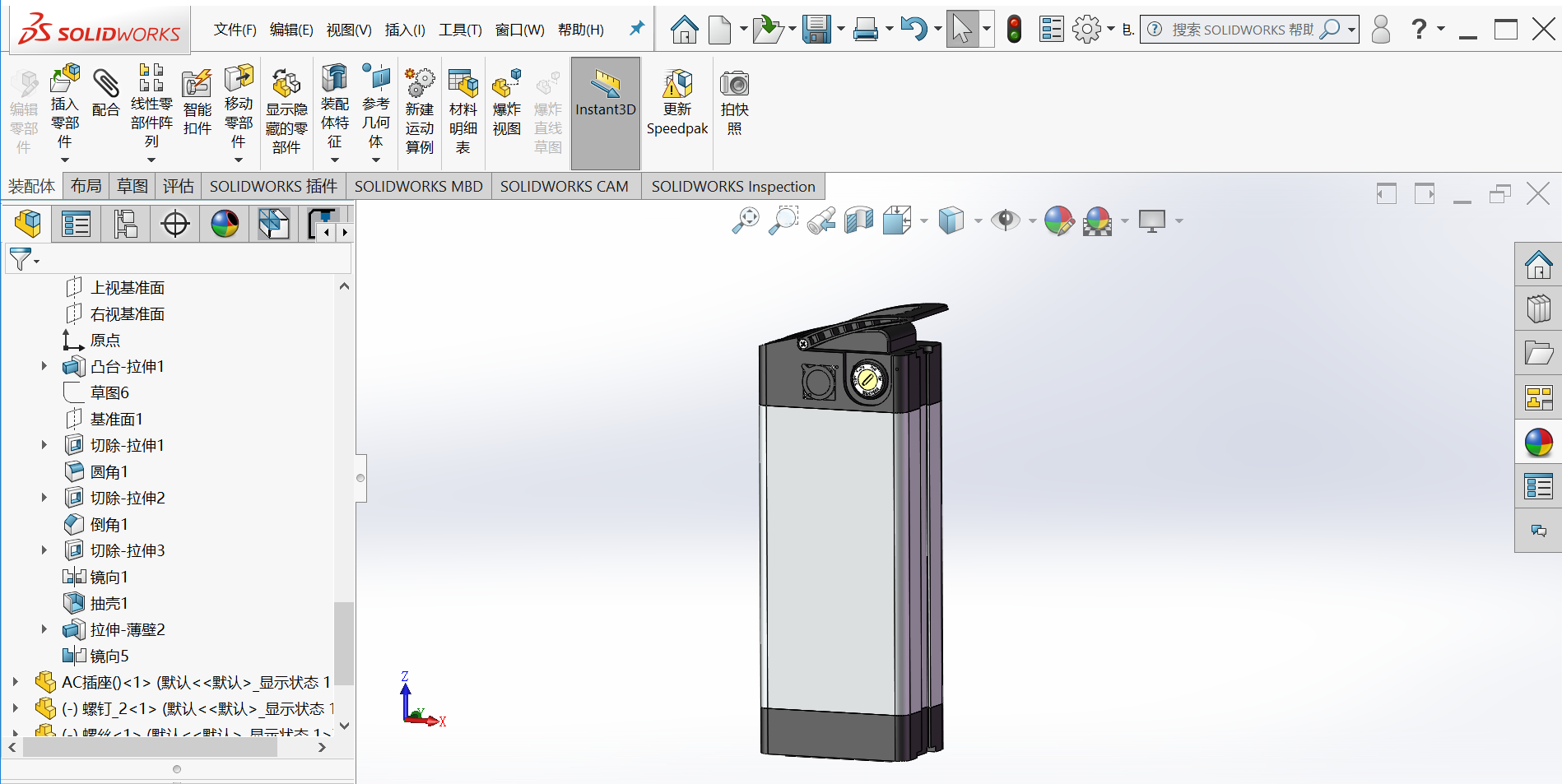The height and width of the screenshot is (784, 1562).
Task: Click the Home button in top toolbar
Action: 684,30
